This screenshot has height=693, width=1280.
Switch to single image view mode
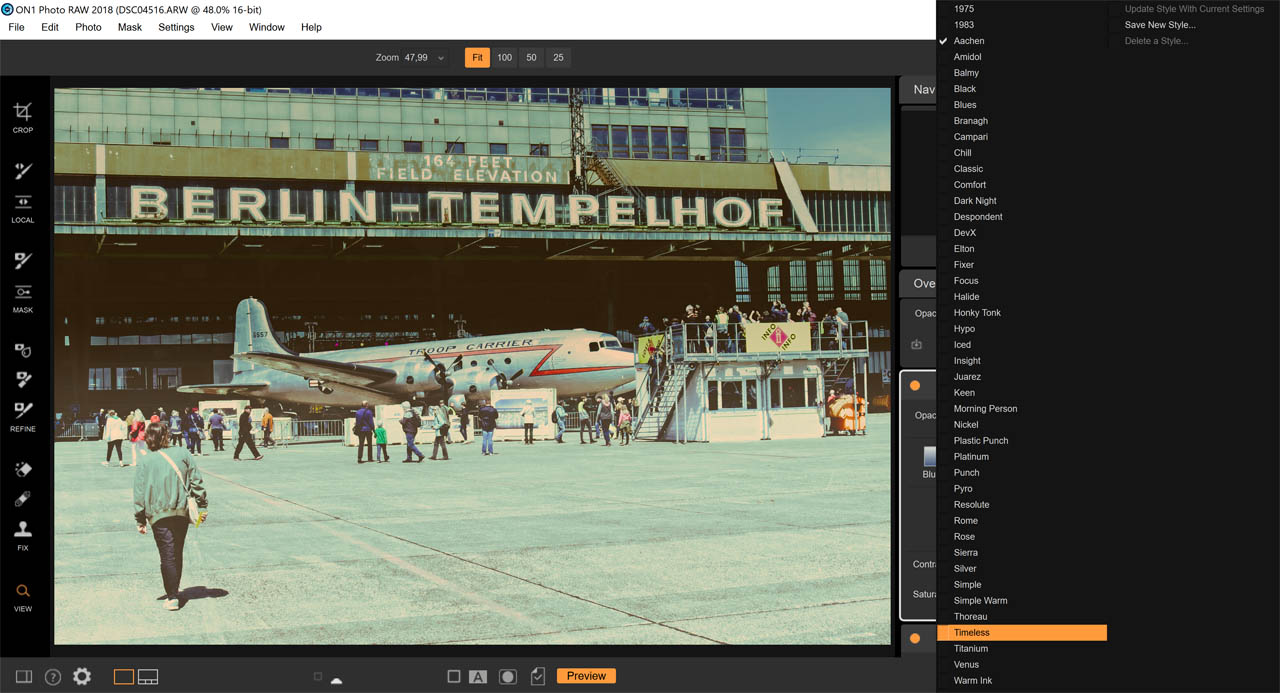124,677
